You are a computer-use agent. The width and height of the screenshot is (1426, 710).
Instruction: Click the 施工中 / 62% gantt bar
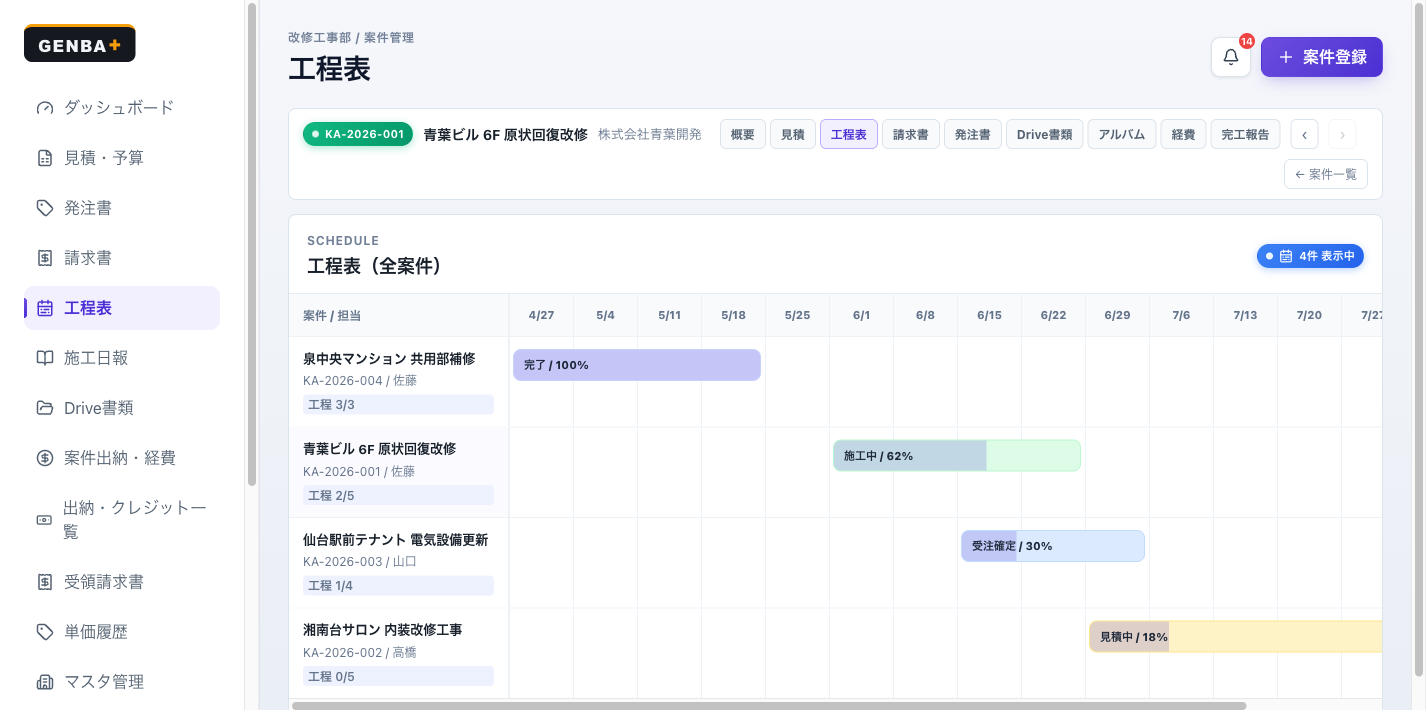pos(957,456)
